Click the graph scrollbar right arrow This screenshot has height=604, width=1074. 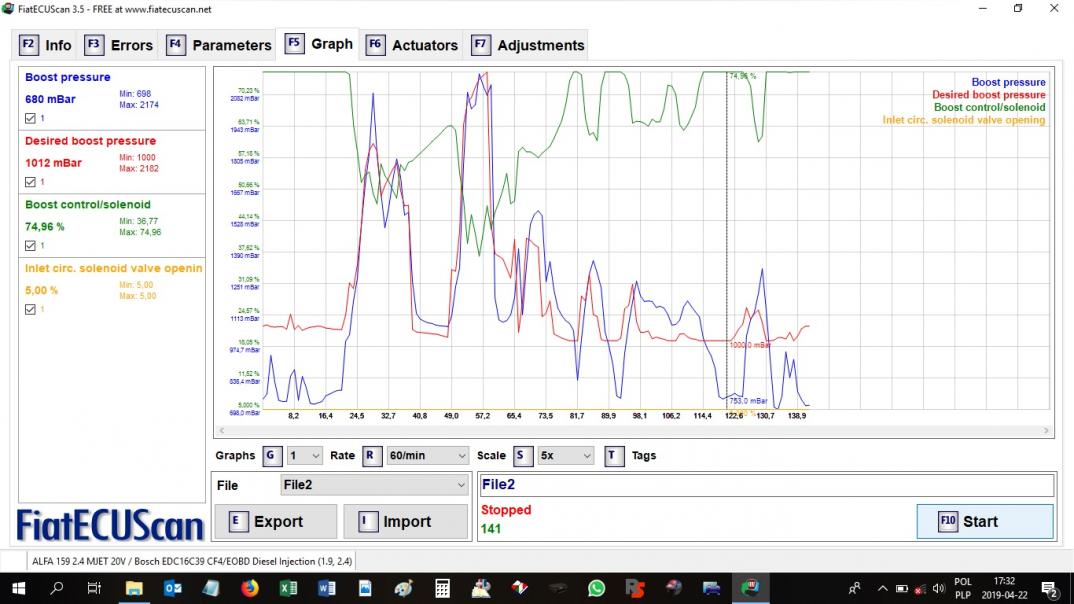click(x=1046, y=431)
